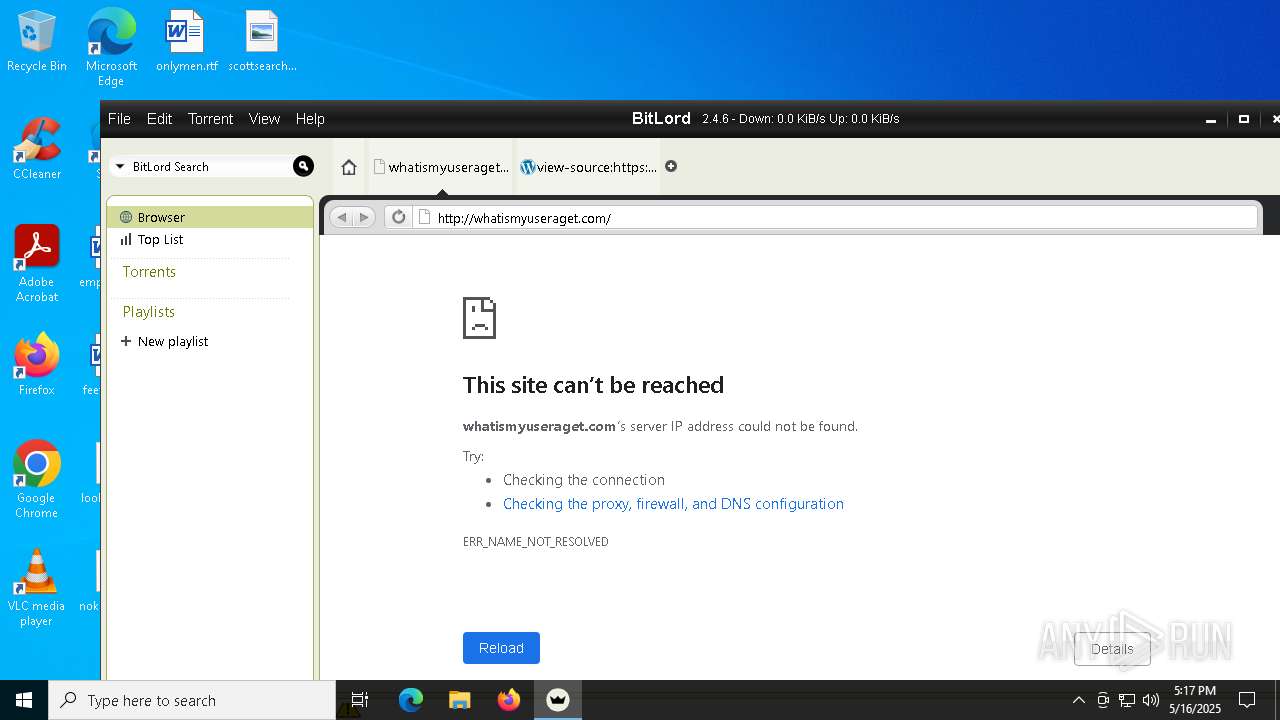Show hidden system tray icons
This screenshot has width=1280, height=720.
coord(1078,700)
